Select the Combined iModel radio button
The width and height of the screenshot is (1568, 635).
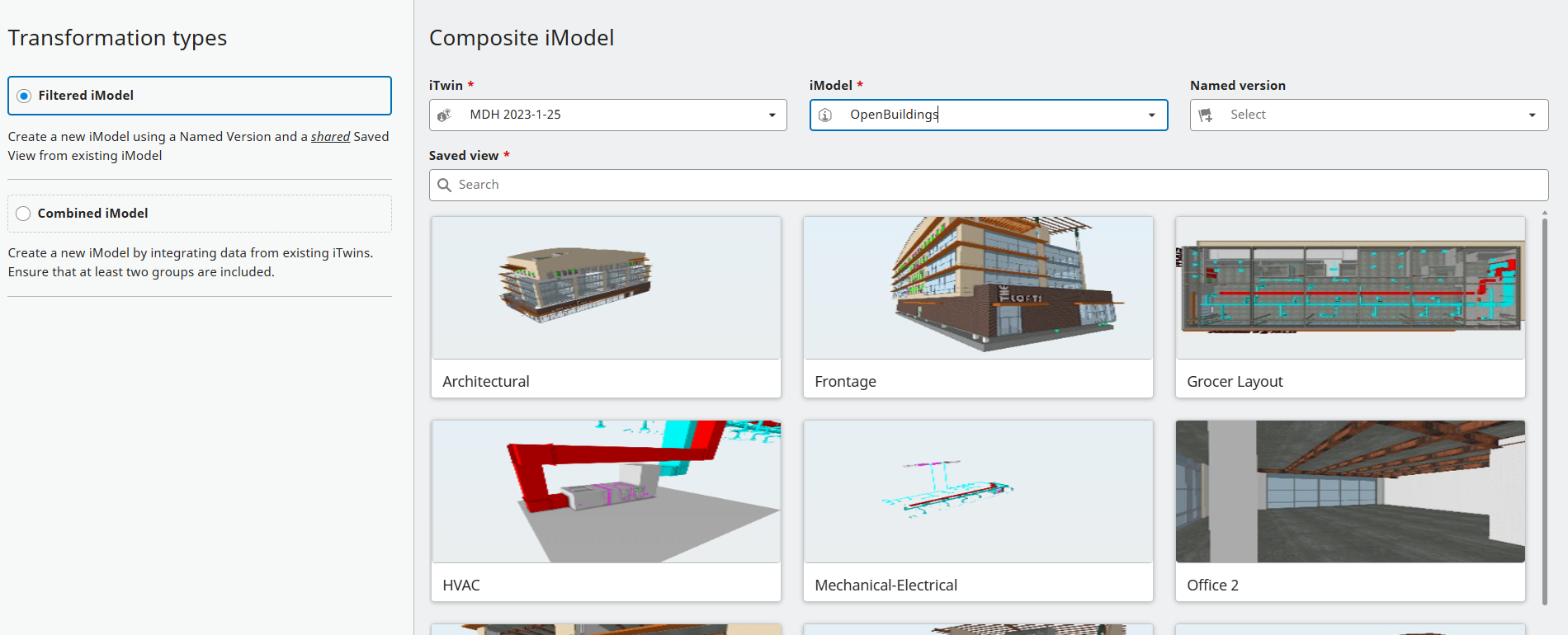point(23,214)
